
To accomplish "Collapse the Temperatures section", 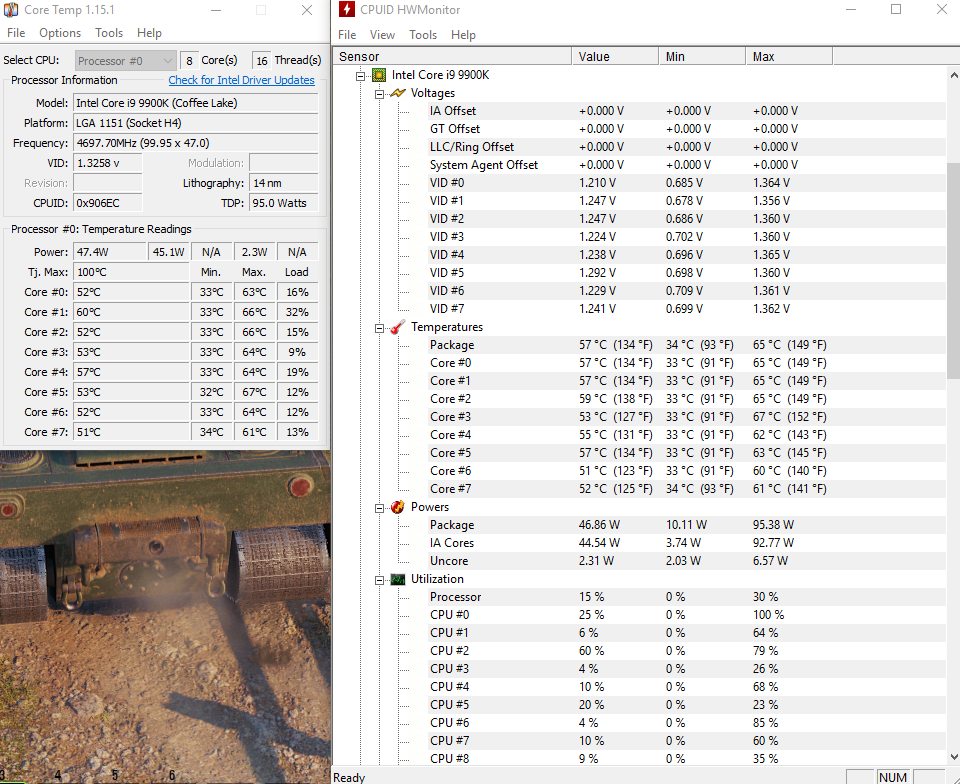I will click(380, 328).
